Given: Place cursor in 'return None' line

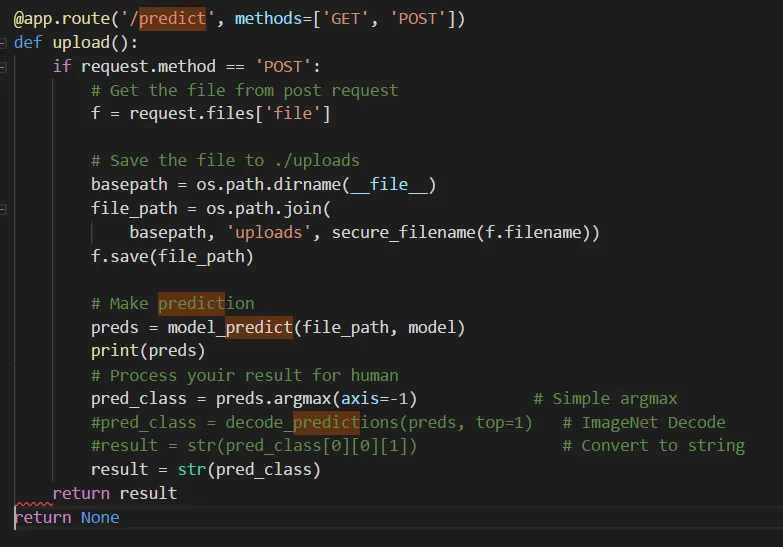Looking at the screenshot, I should (67, 518).
